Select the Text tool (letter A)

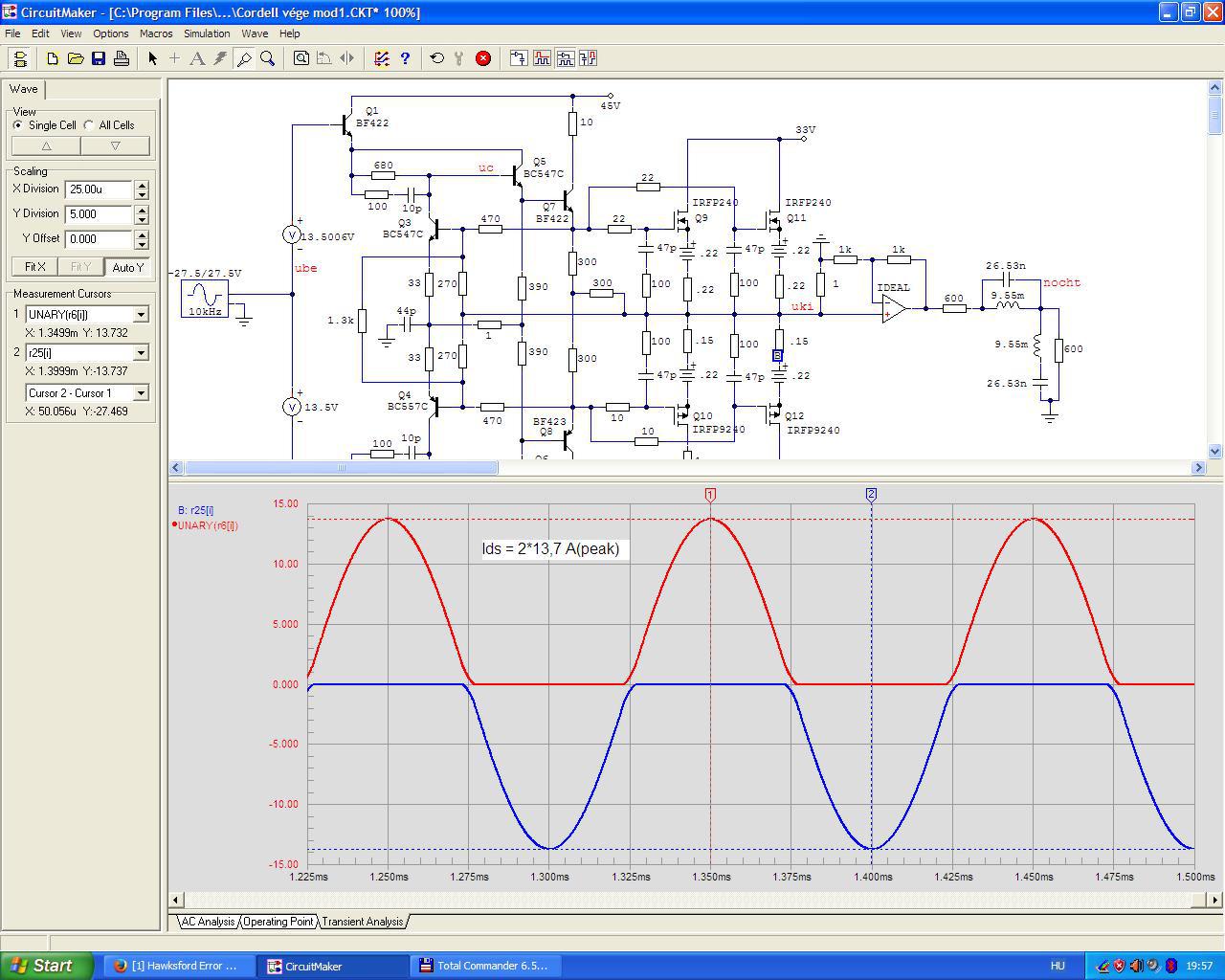coord(197,58)
